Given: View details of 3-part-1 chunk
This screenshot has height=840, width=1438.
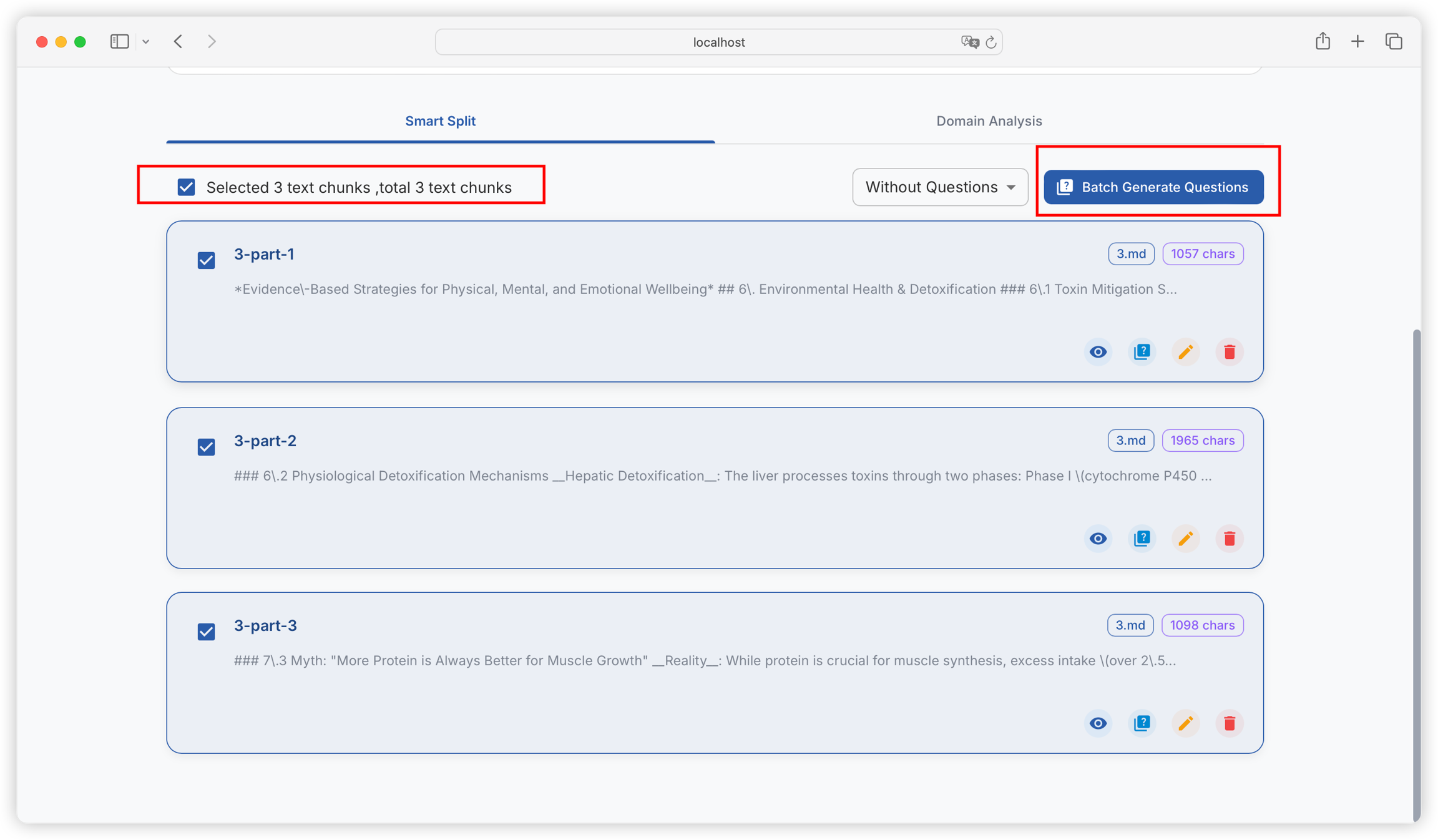Looking at the screenshot, I should pyautogui.click(x=1098, y=352).
